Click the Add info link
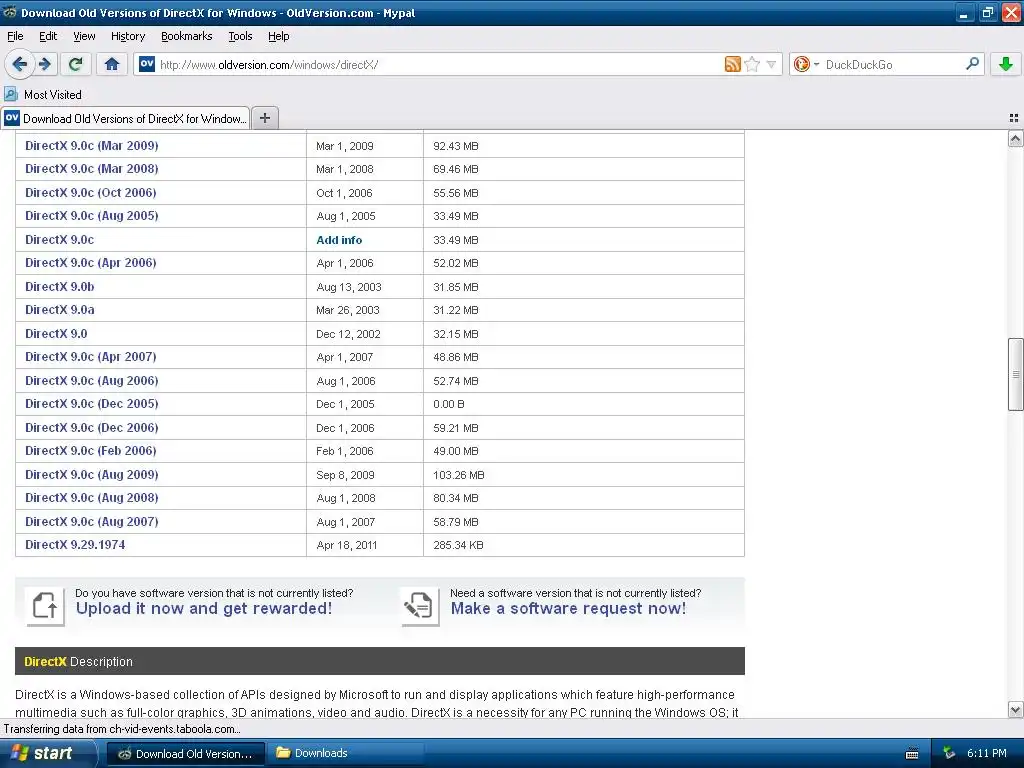This screenshot has width=1024, height=768. coord(339,240)
